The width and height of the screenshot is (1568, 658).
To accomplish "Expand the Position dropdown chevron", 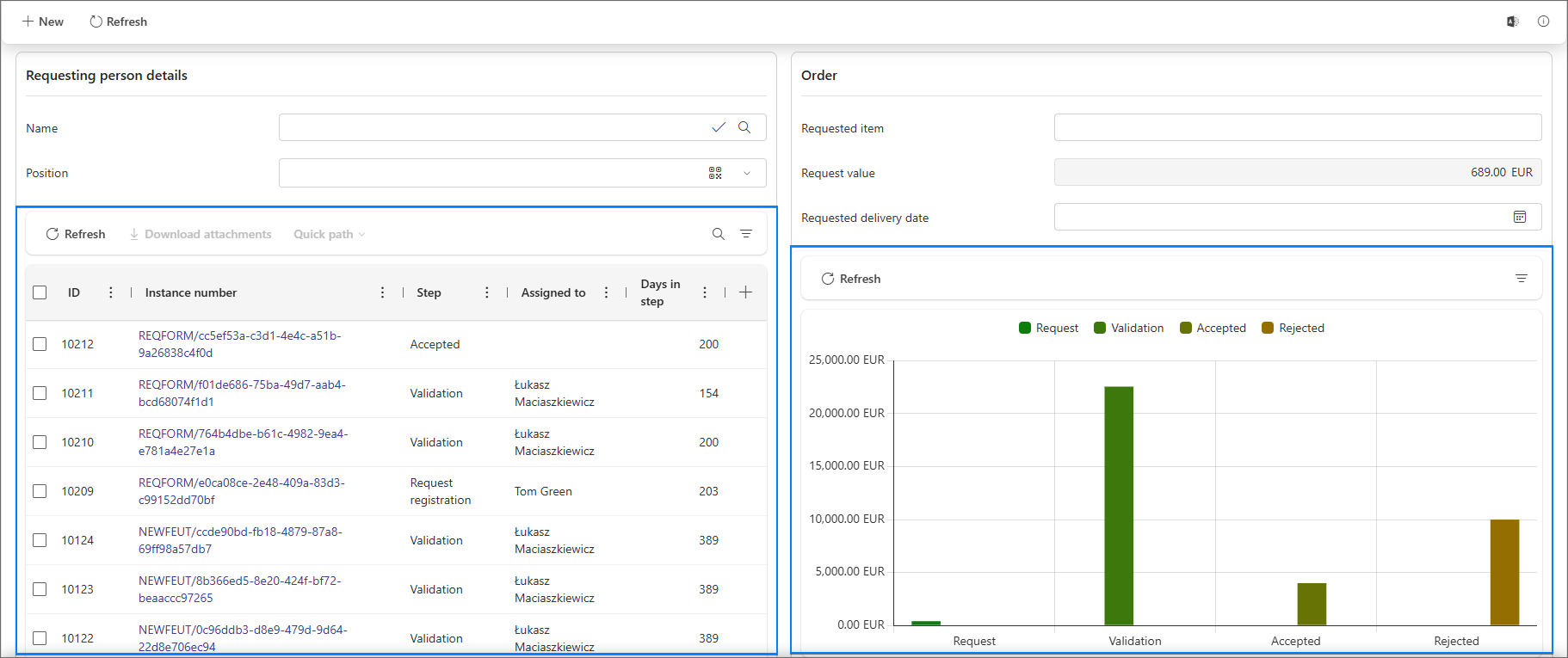I will coord(747,173).
